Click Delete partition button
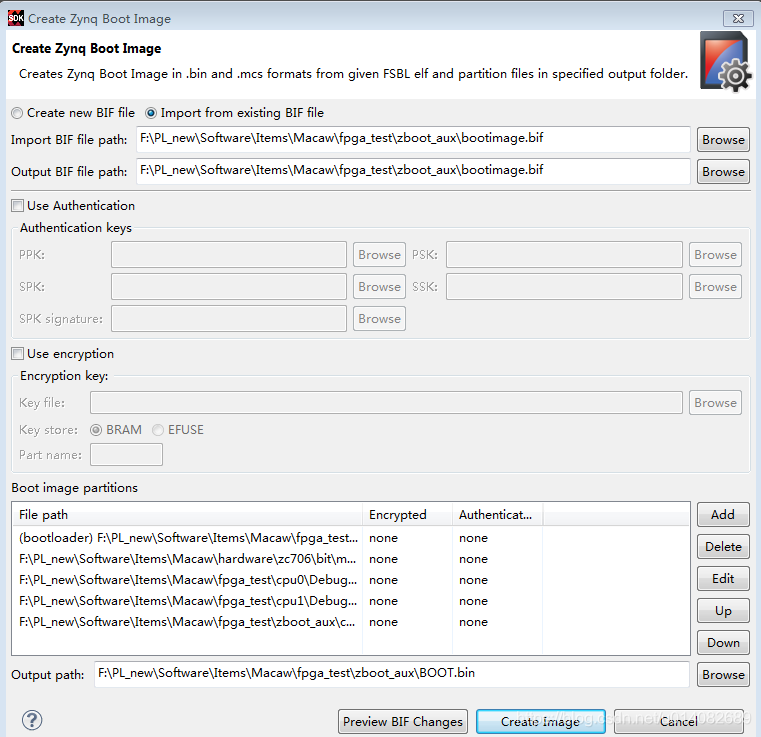761x737 pixels. click(x=723, y=547)
